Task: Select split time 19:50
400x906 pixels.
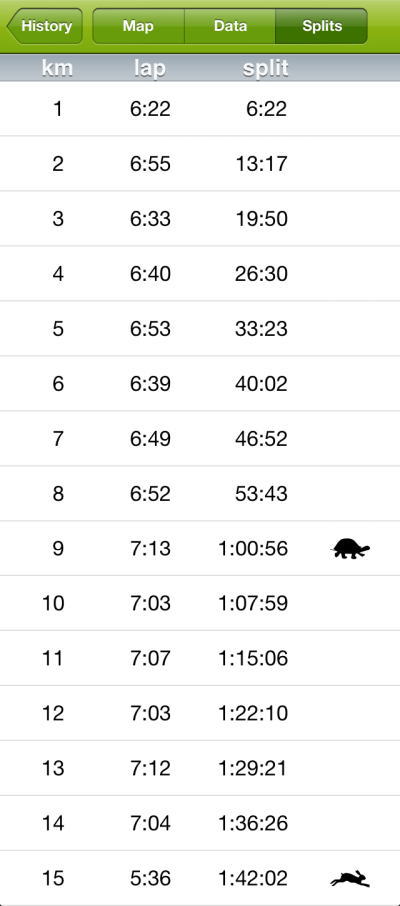Action: (x=261, y=218)
